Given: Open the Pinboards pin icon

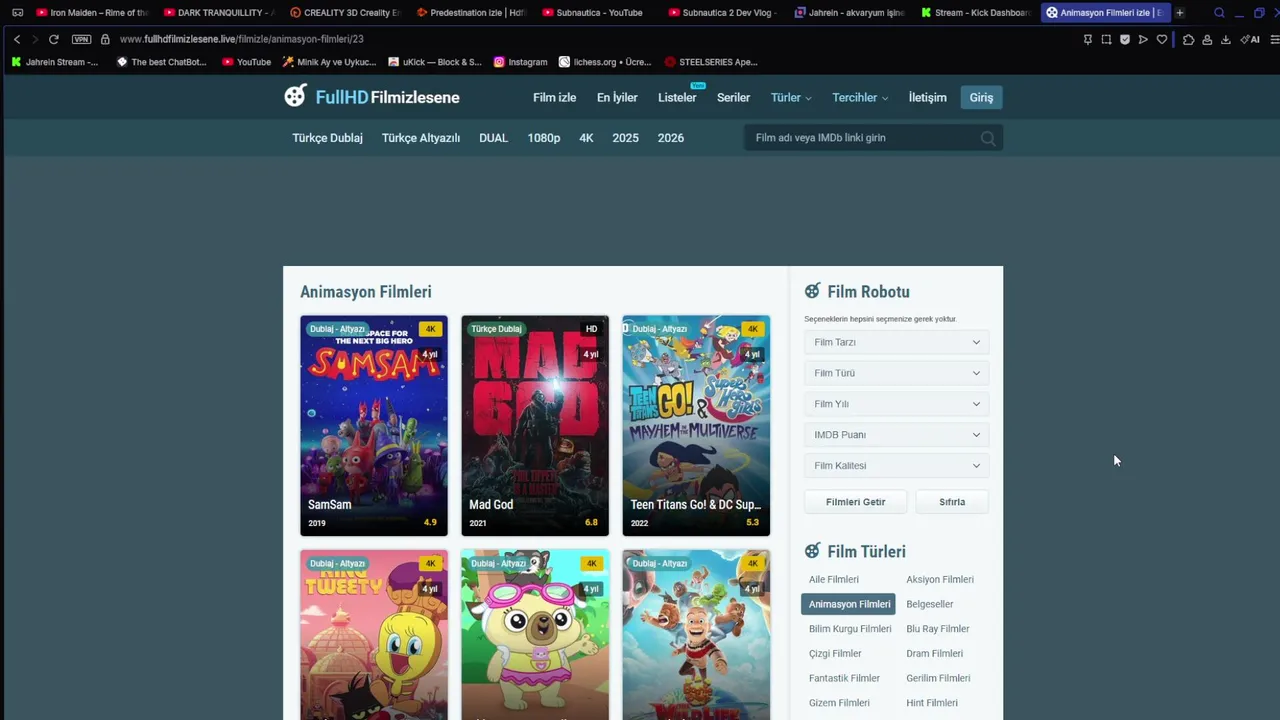Looking at the screenshot, I should [x=1088, y=40].
